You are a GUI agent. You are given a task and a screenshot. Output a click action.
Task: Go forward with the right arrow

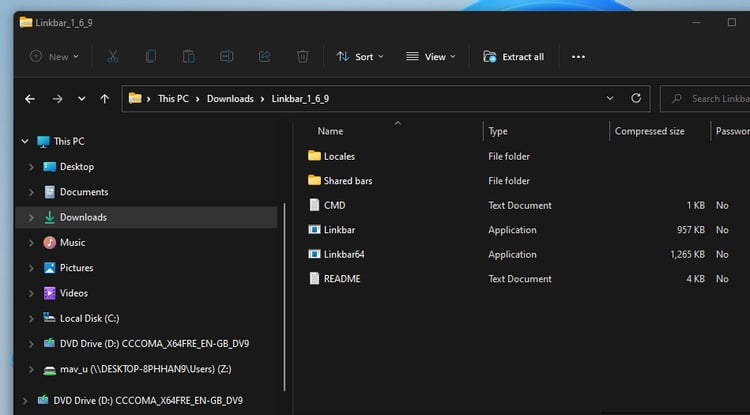(57, 99)
